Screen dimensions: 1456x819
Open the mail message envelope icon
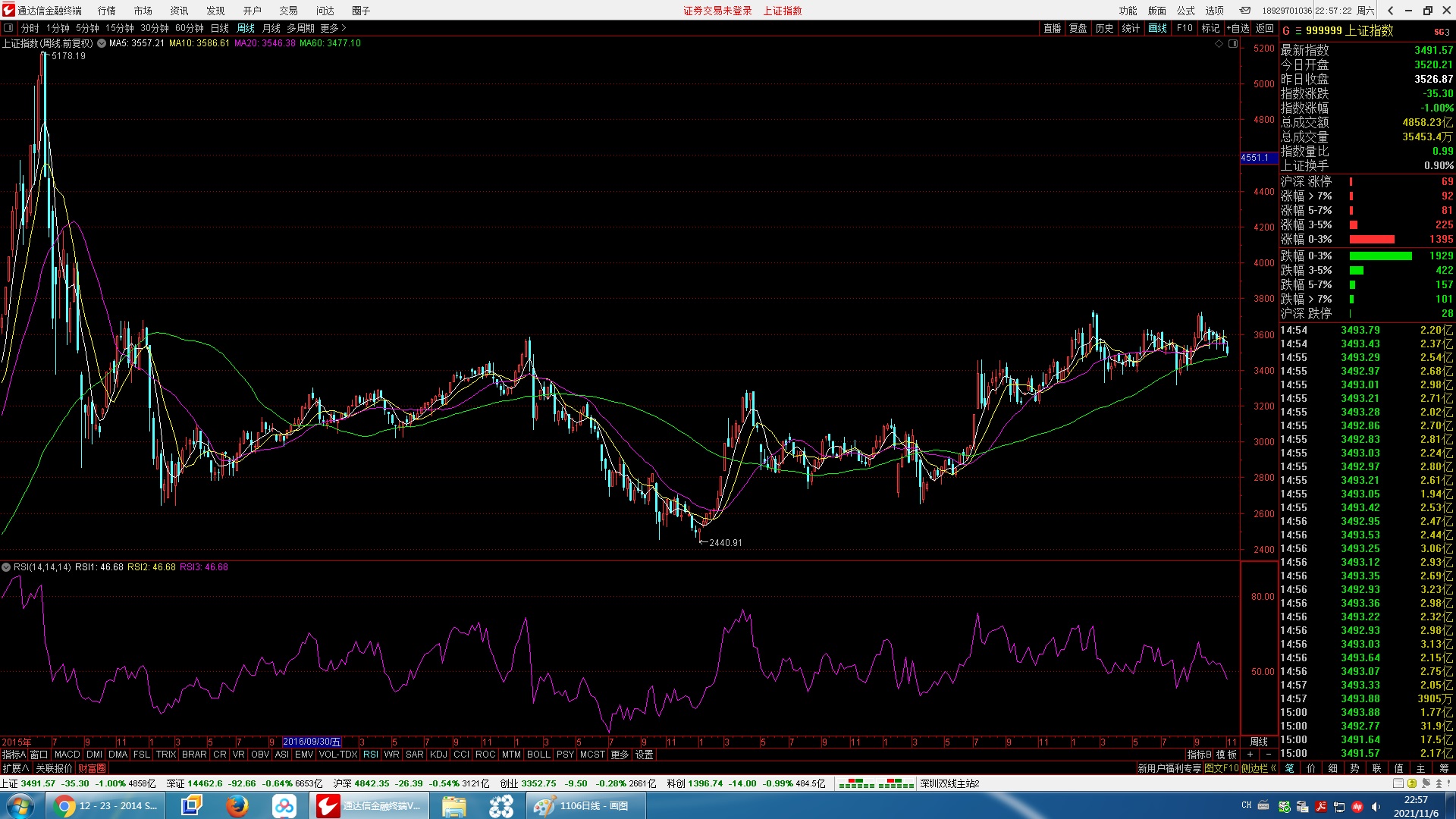coord(1245,11)
